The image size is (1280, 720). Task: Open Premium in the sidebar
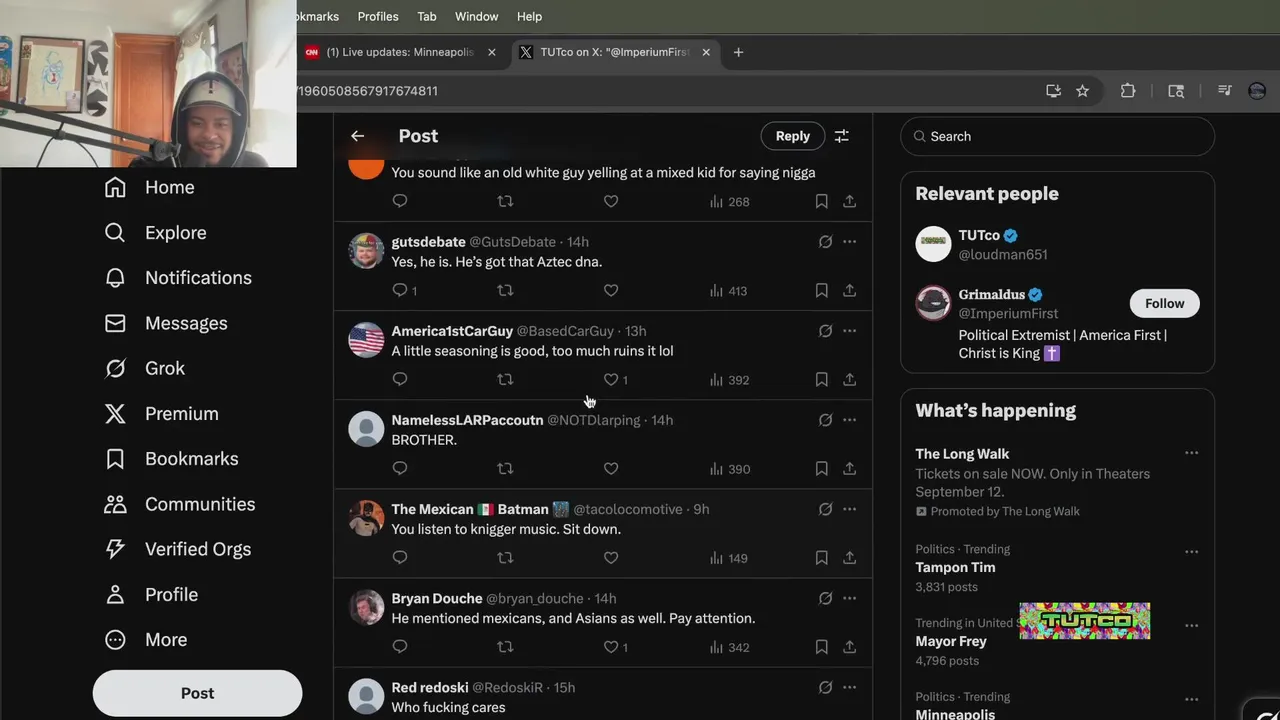162,414
